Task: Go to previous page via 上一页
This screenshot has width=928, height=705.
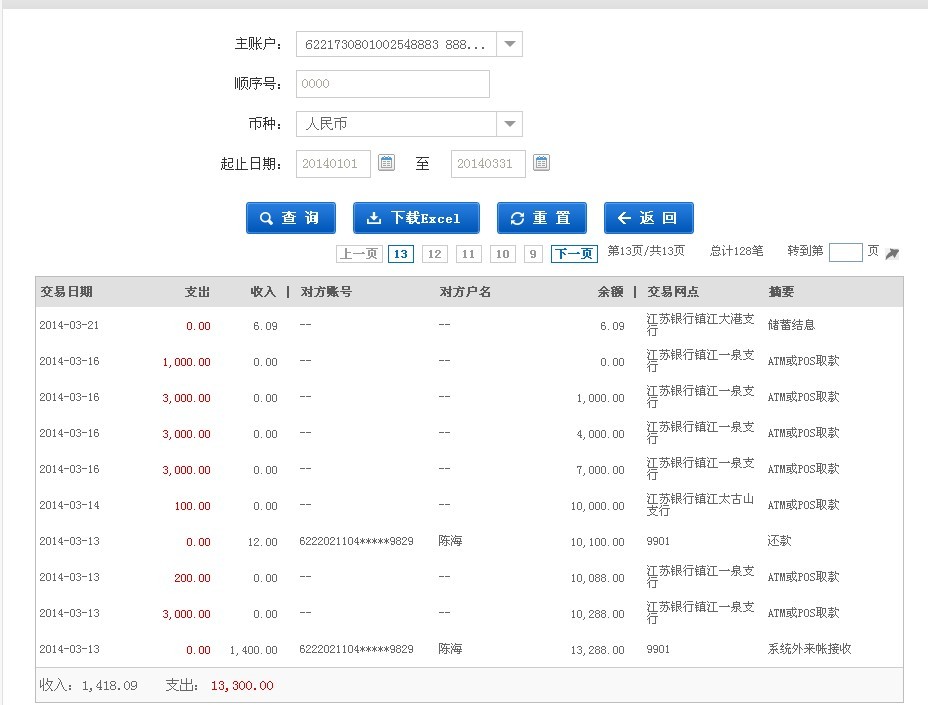Action: 359,254
